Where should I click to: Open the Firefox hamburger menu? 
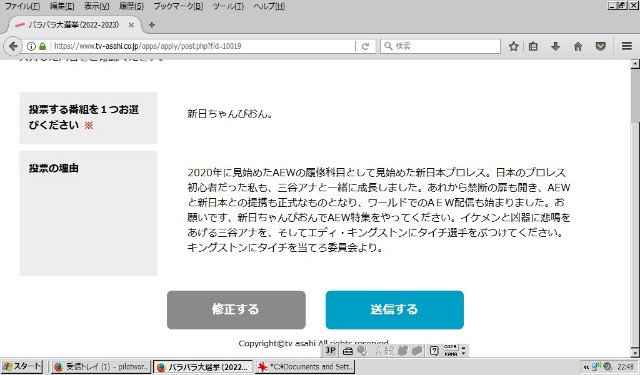point(627,47)
